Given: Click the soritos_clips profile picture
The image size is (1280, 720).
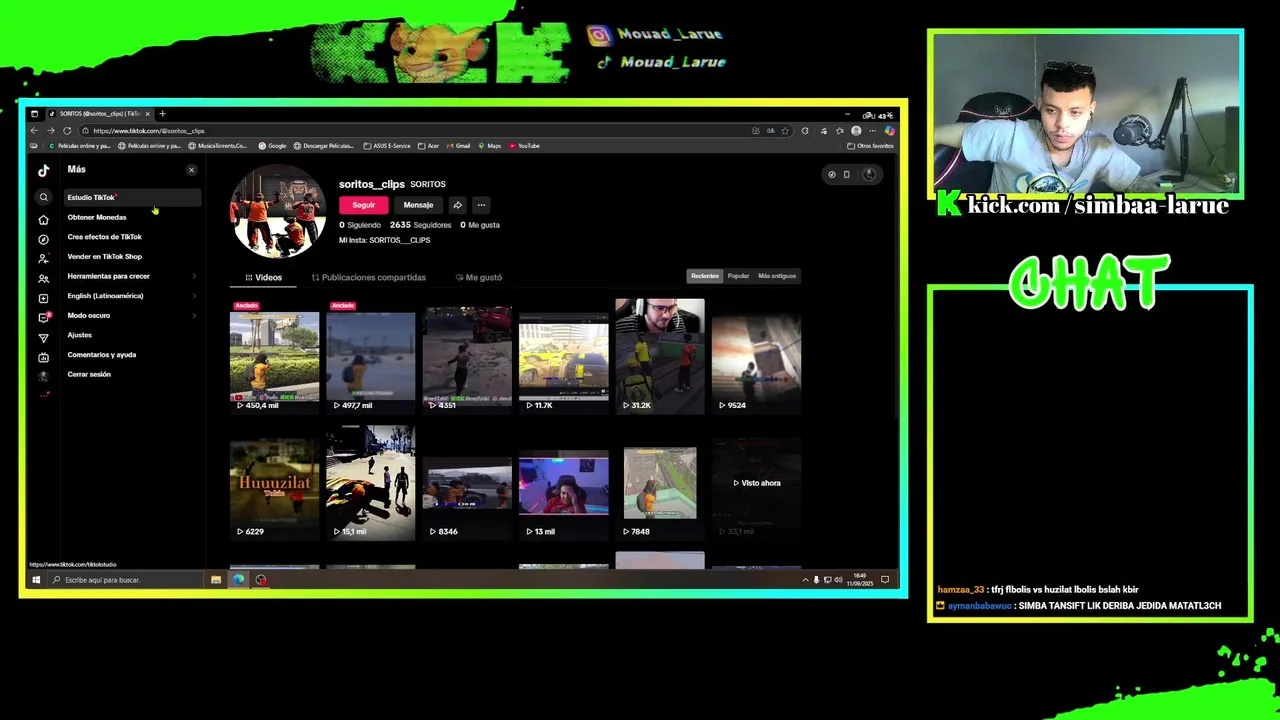Looking at the screenshot, I should pos(278,212).
